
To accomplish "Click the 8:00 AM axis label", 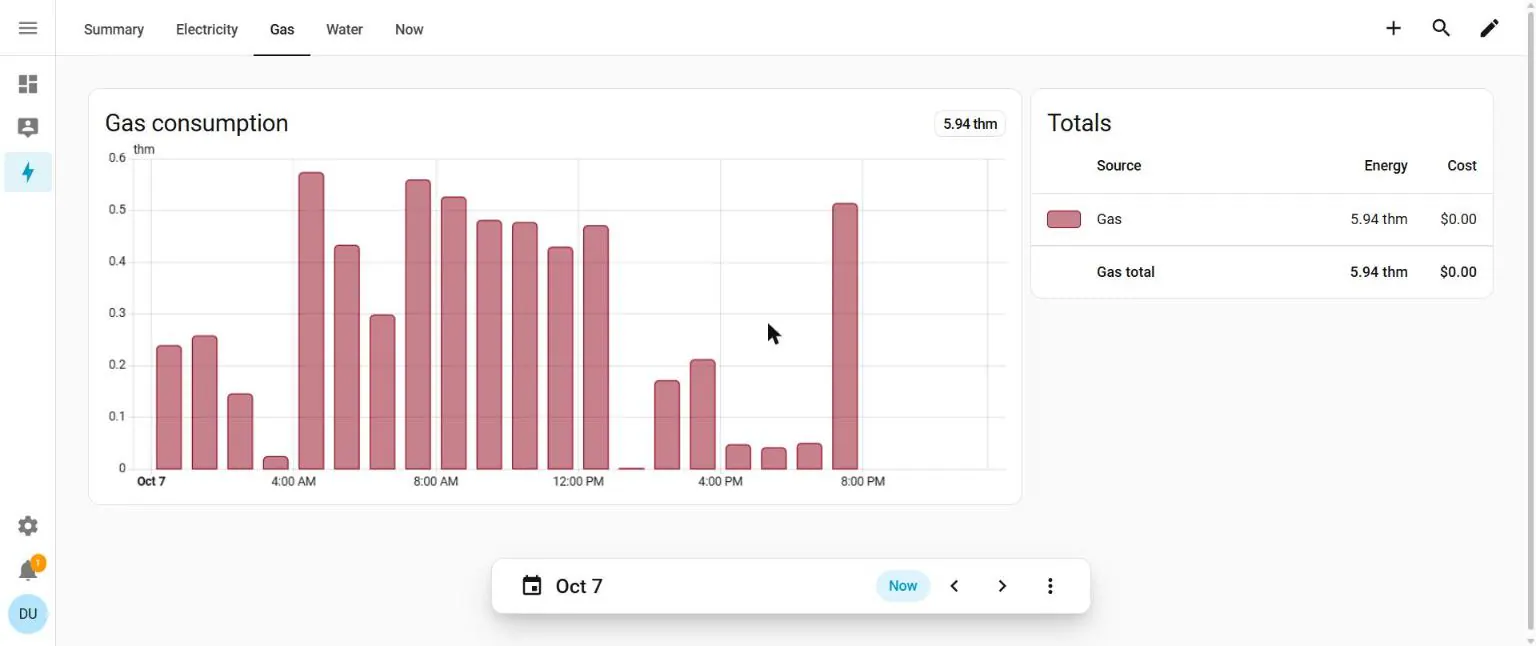I will coord(436,482).
